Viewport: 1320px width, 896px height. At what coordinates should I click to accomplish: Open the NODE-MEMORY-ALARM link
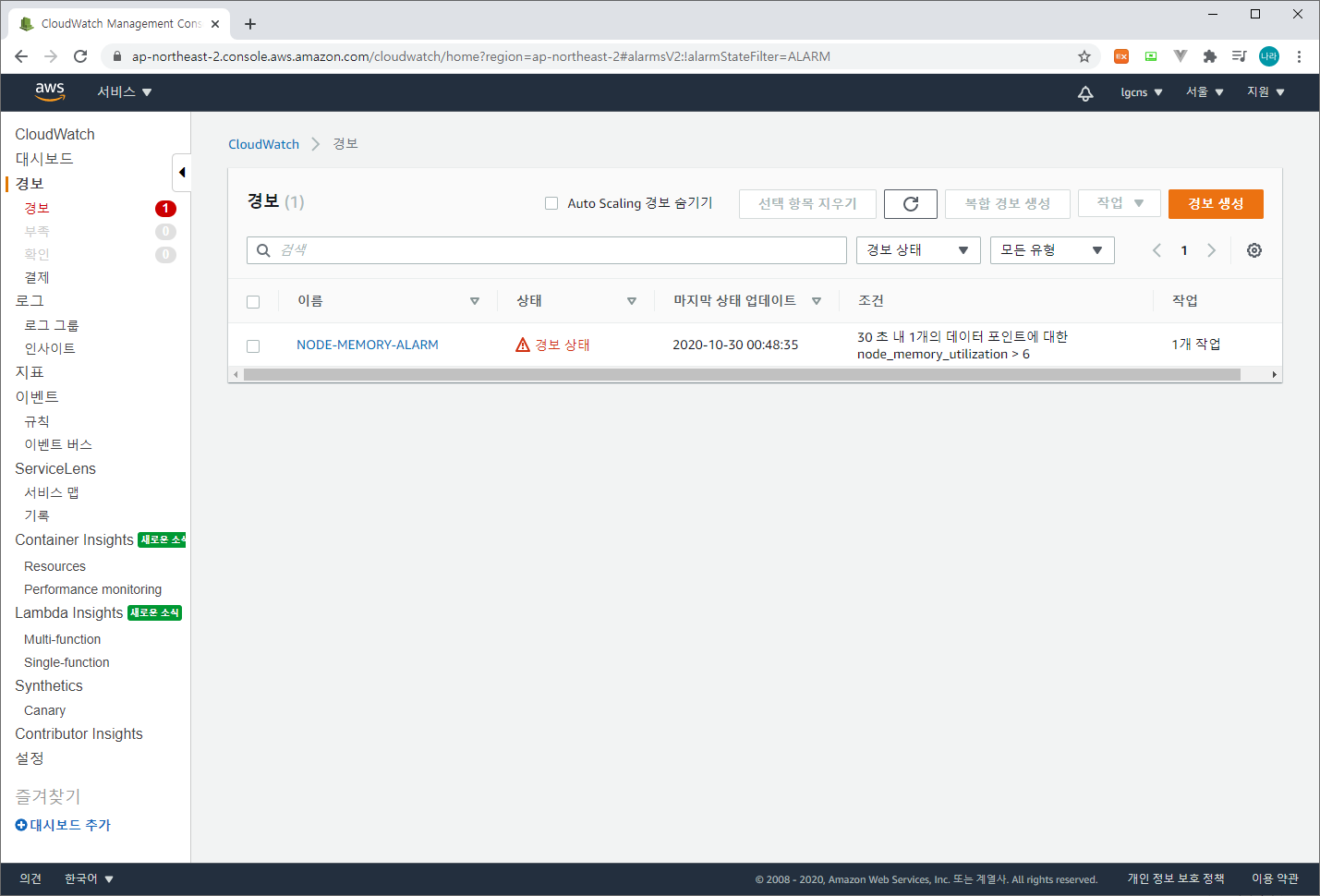coord(368,345)
